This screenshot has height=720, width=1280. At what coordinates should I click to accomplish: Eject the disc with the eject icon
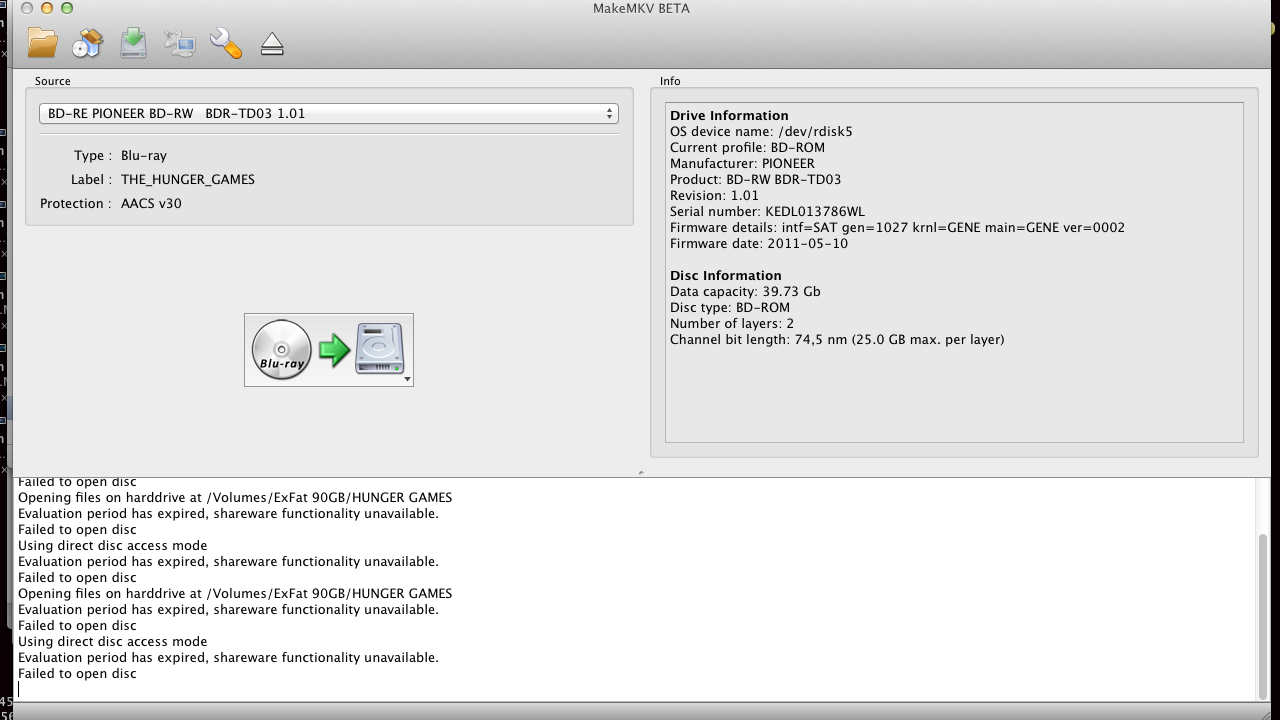[x=272, y=44]
